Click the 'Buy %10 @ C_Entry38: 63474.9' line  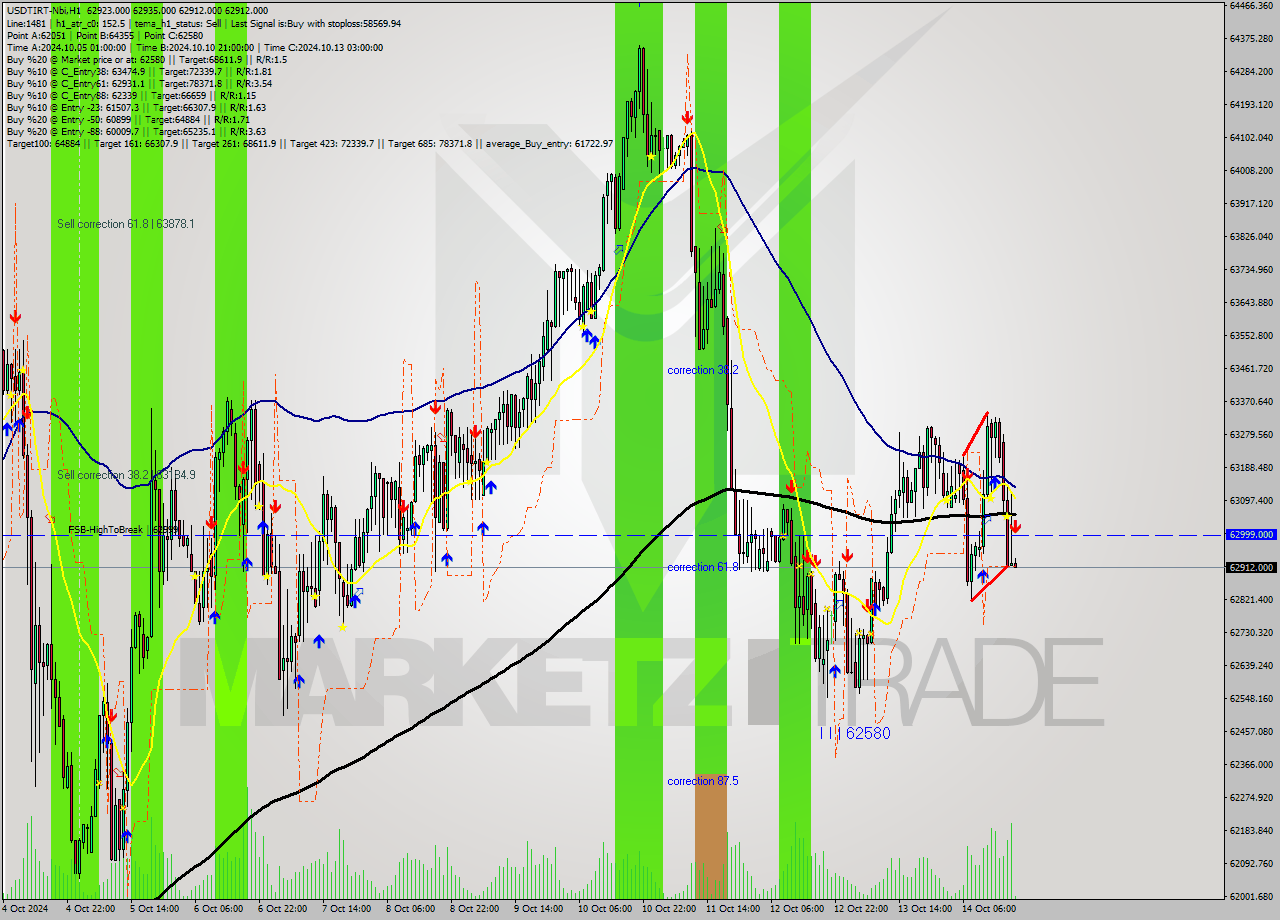pos(139,71)
